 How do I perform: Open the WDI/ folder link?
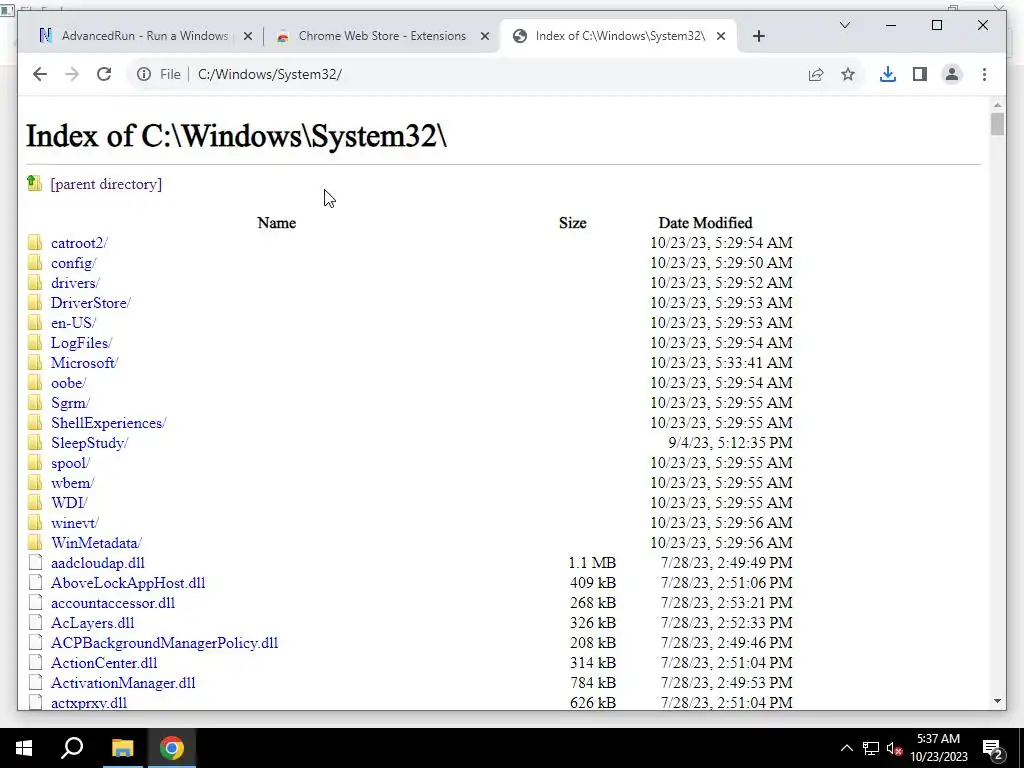69,503
